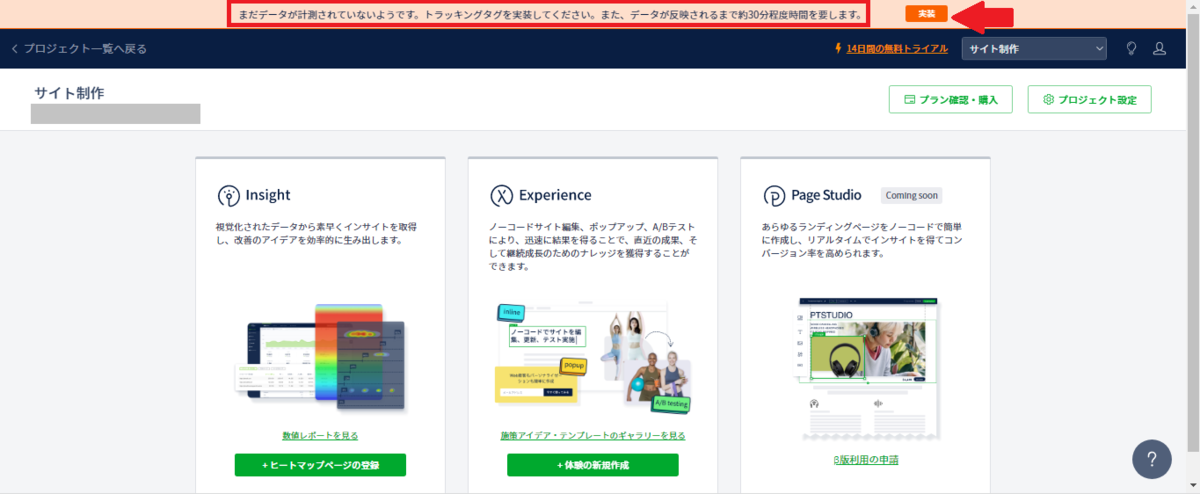Open the 14日間の無料トライアル link
Viewport: 1200px width, 494px height.
coord(898,48)
